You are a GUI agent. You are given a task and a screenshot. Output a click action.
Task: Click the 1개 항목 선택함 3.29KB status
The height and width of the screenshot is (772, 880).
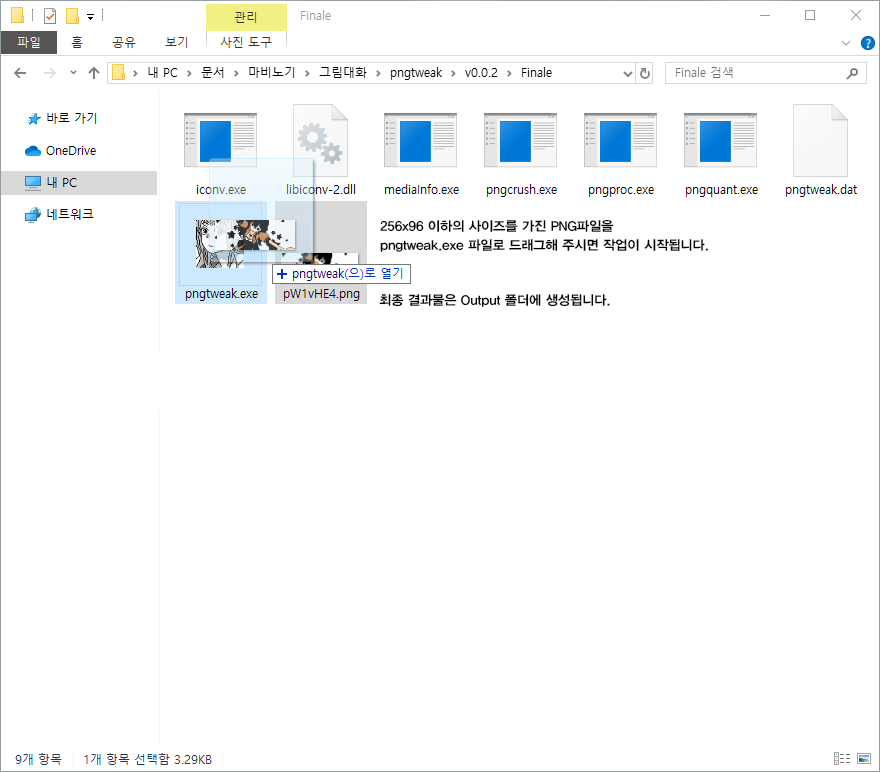pyautogui.click(x=148, y=759)
